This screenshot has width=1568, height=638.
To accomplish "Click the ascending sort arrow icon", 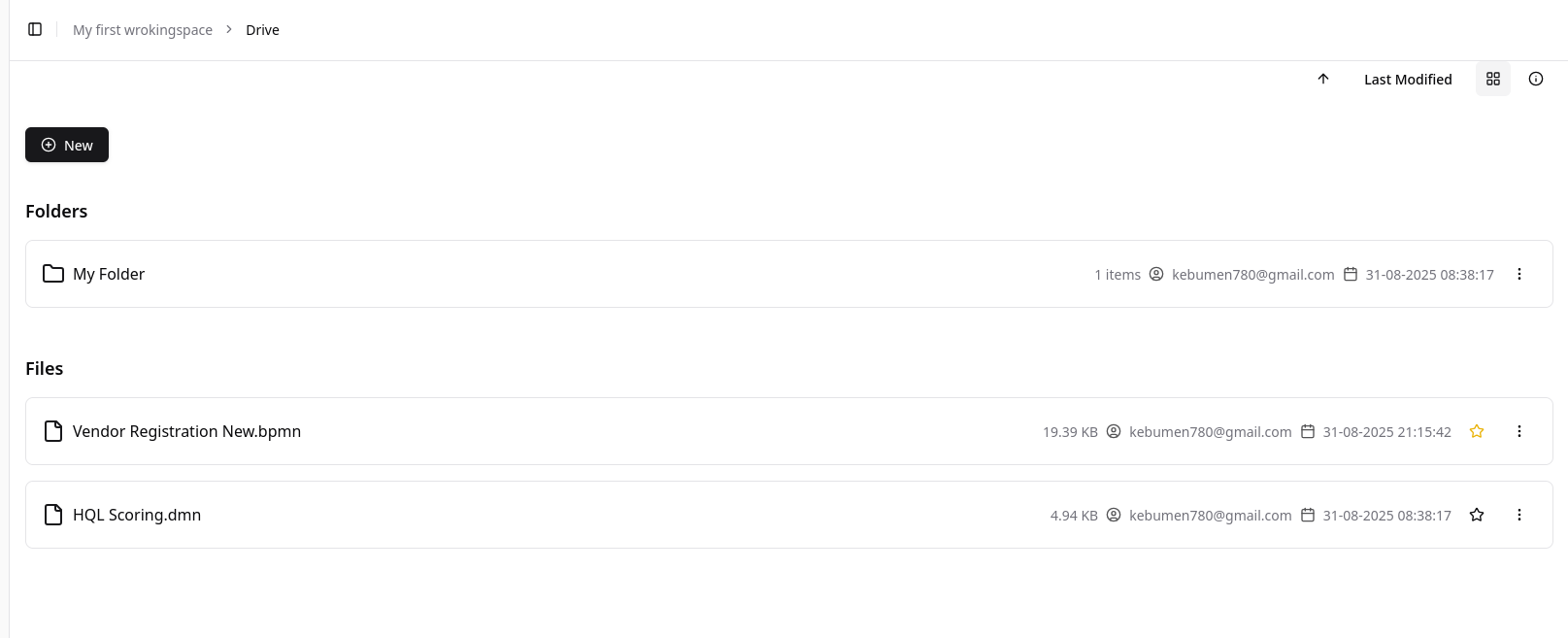I will click(1323, 79).
